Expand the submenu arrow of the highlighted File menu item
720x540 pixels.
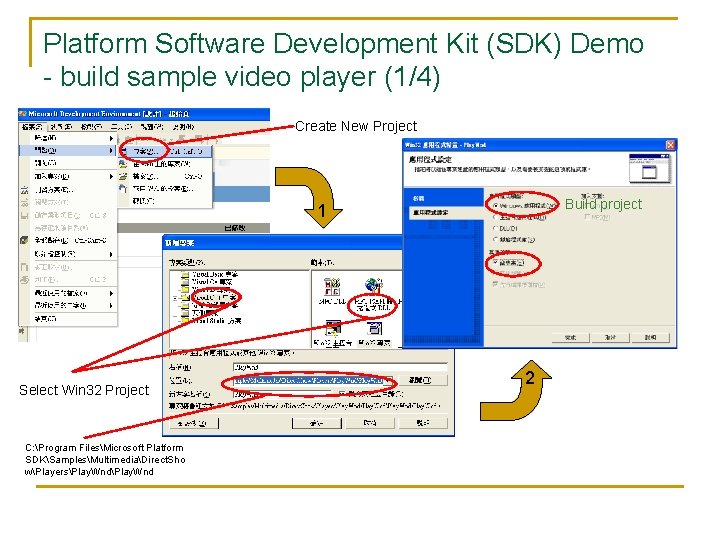pos(111,151)
